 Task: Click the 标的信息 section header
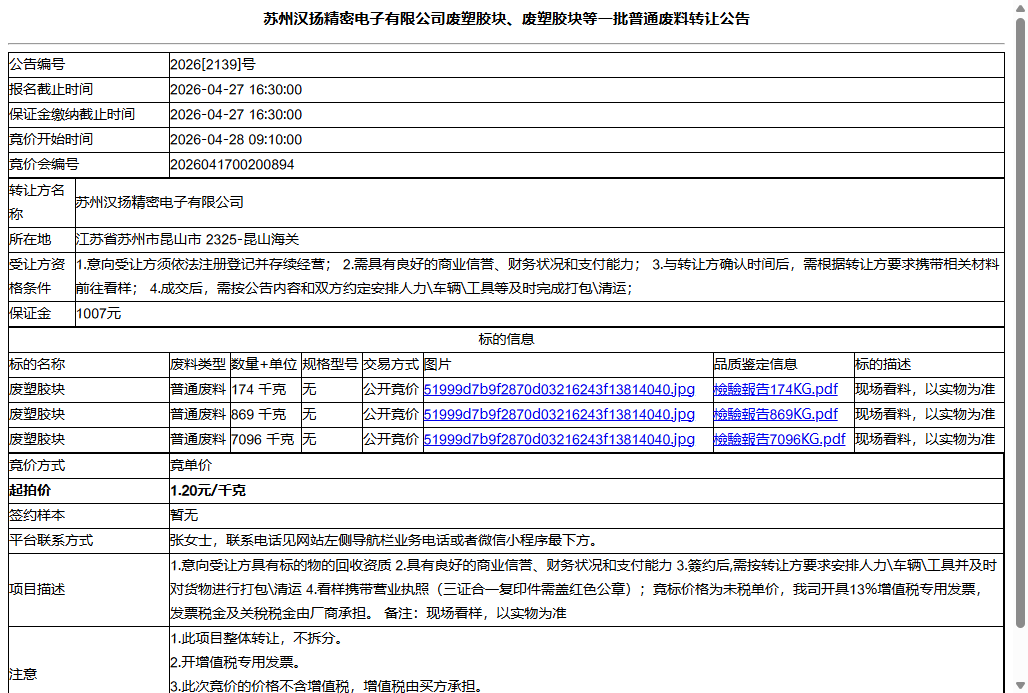pos(506,339)
